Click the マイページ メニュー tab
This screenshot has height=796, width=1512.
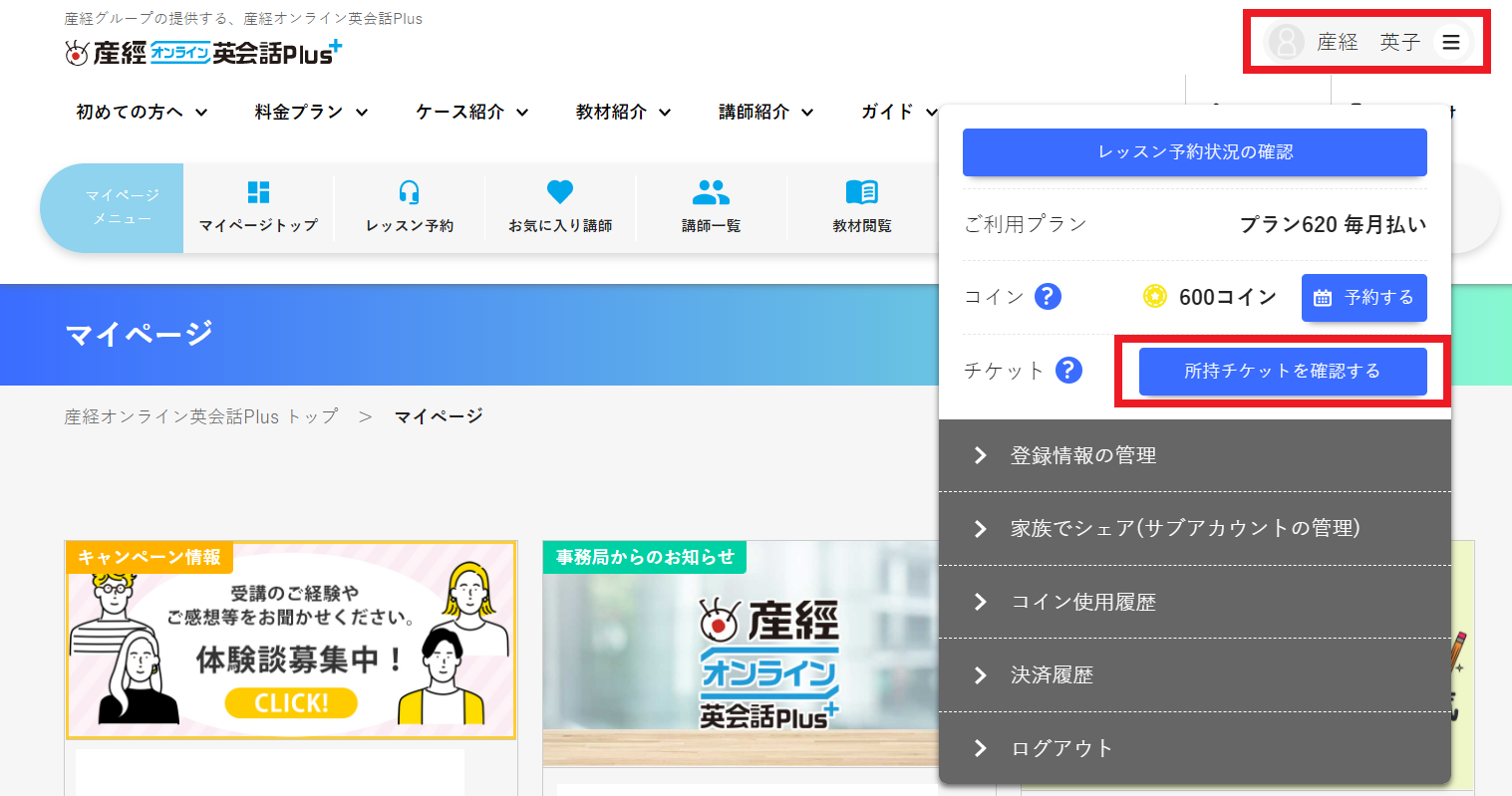[x=113, y=207]
